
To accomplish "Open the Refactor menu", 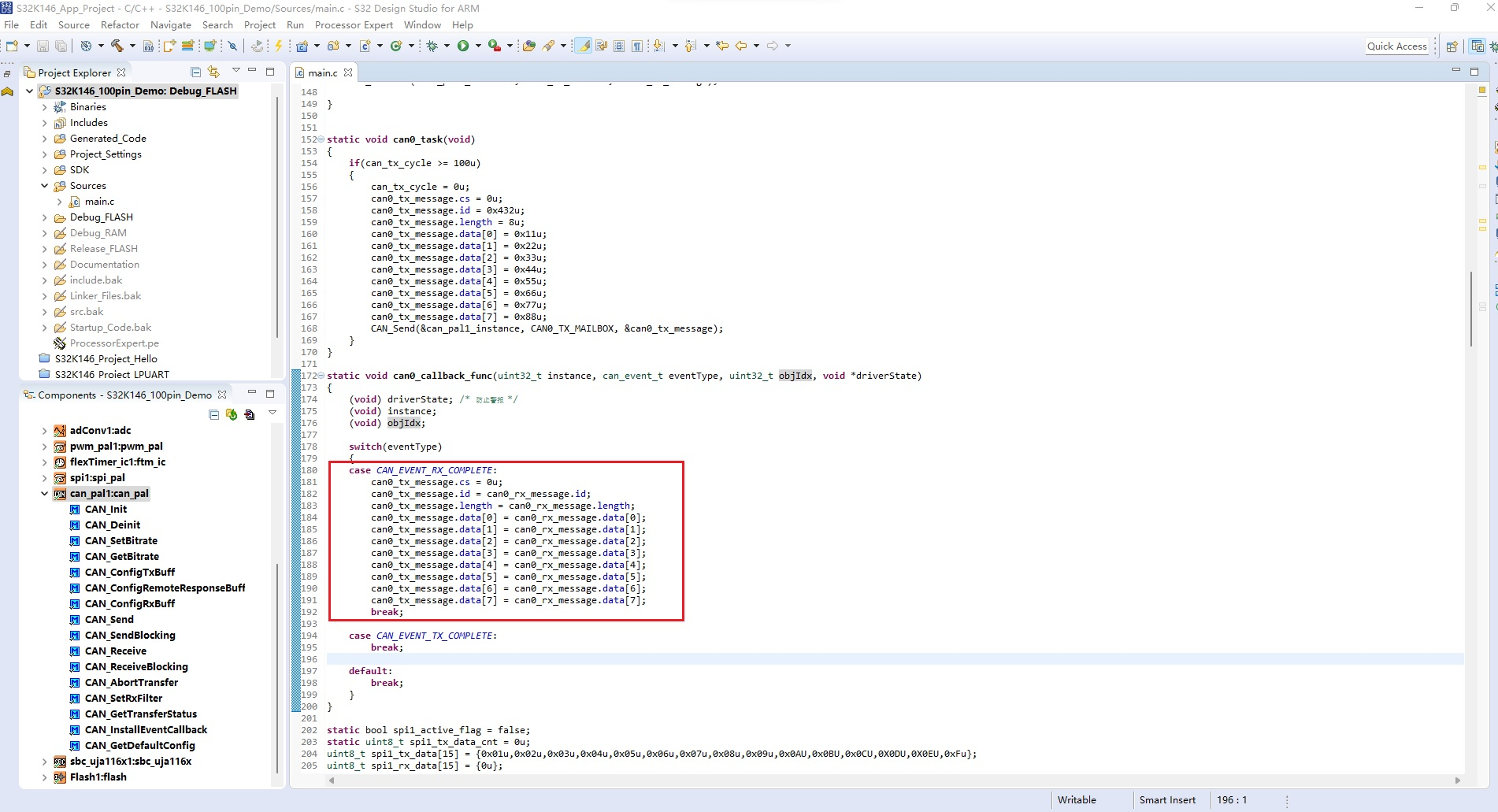I will coord(120,25).
